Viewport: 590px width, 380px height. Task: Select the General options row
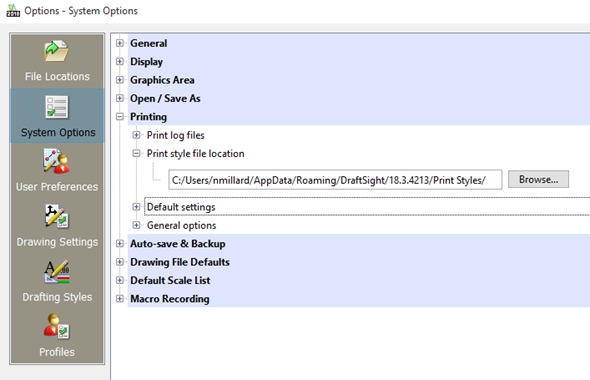[x=181, y=225]
